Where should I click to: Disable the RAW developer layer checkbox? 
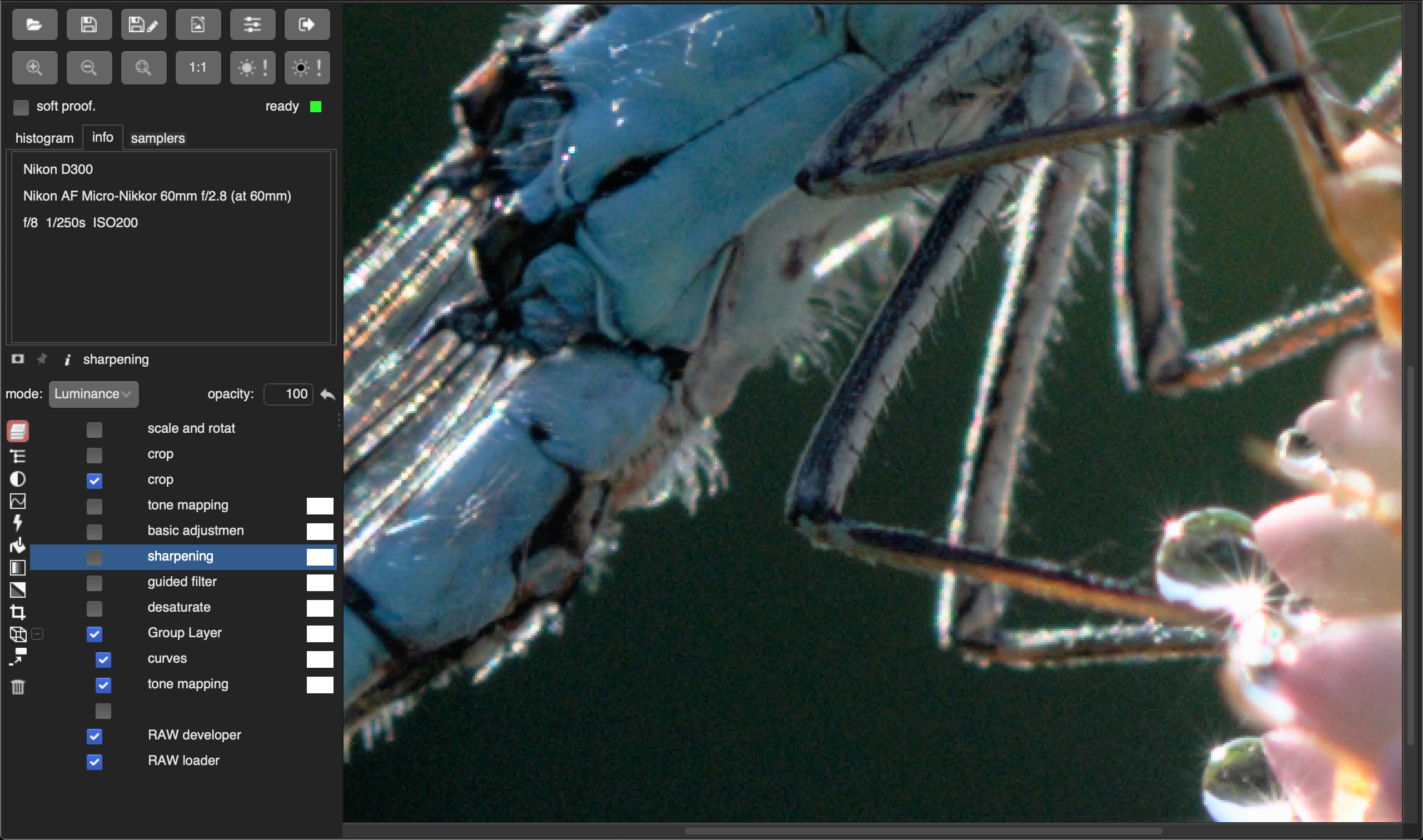[x=94, y=736]
